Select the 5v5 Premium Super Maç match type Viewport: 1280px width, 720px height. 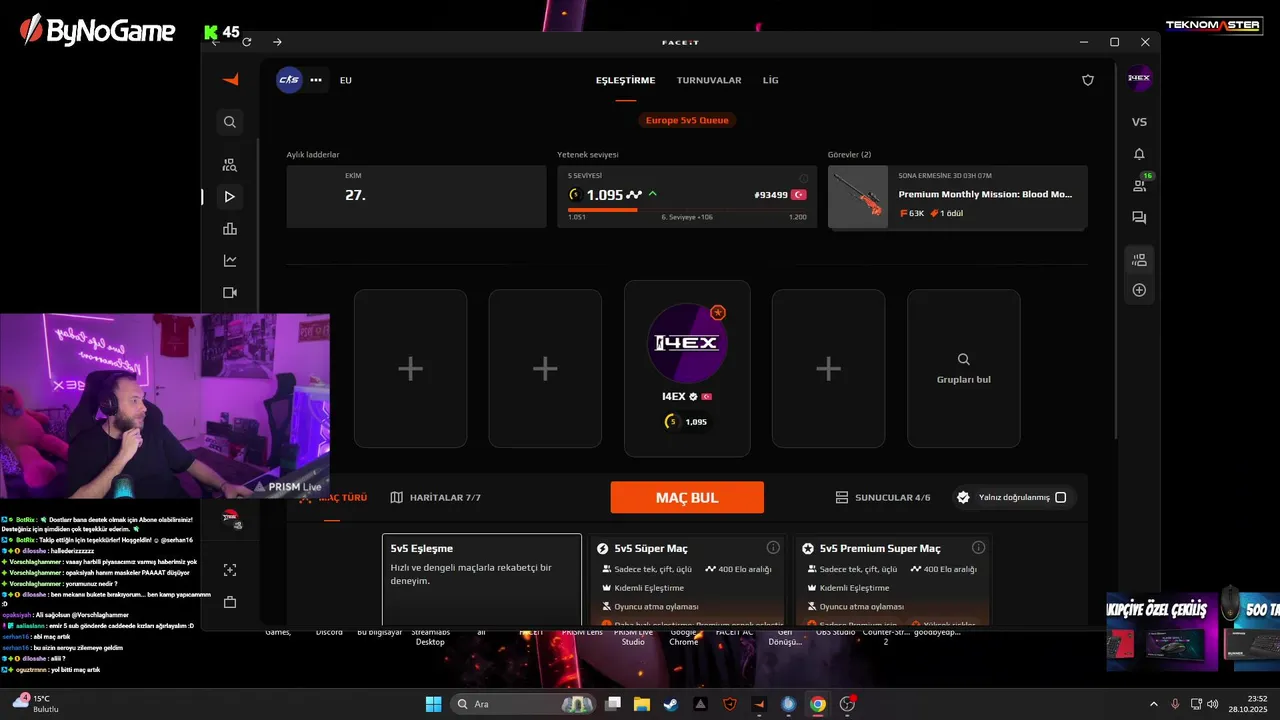[x=895, y=580]
